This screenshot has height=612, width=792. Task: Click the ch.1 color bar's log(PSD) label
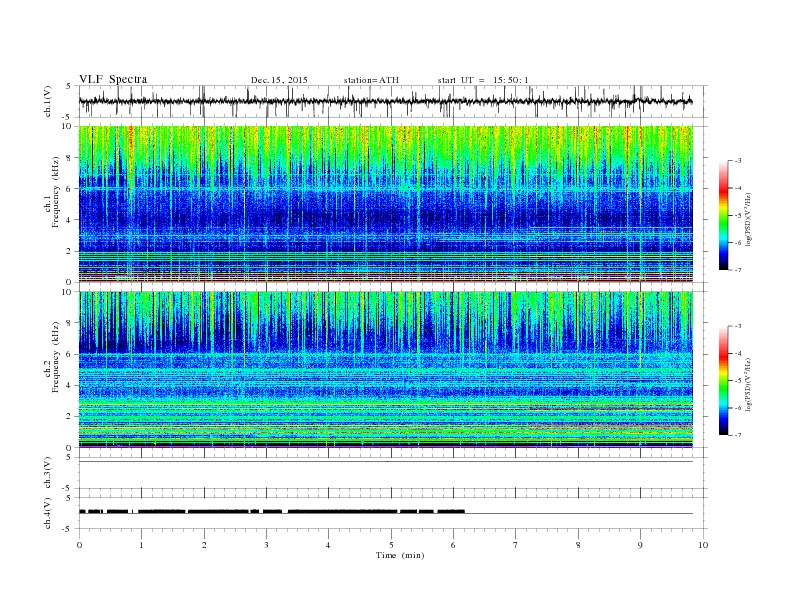tap(749, 219)
